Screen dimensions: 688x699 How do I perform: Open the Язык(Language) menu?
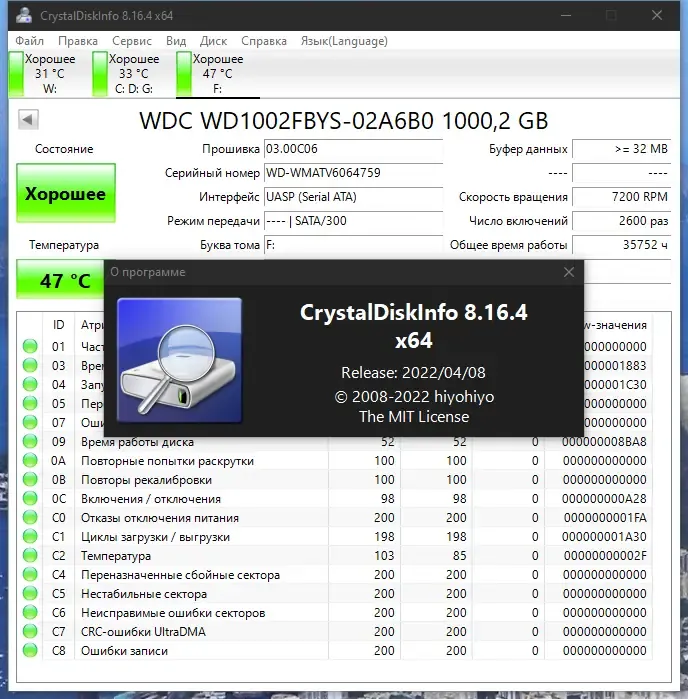pos(344,41)
